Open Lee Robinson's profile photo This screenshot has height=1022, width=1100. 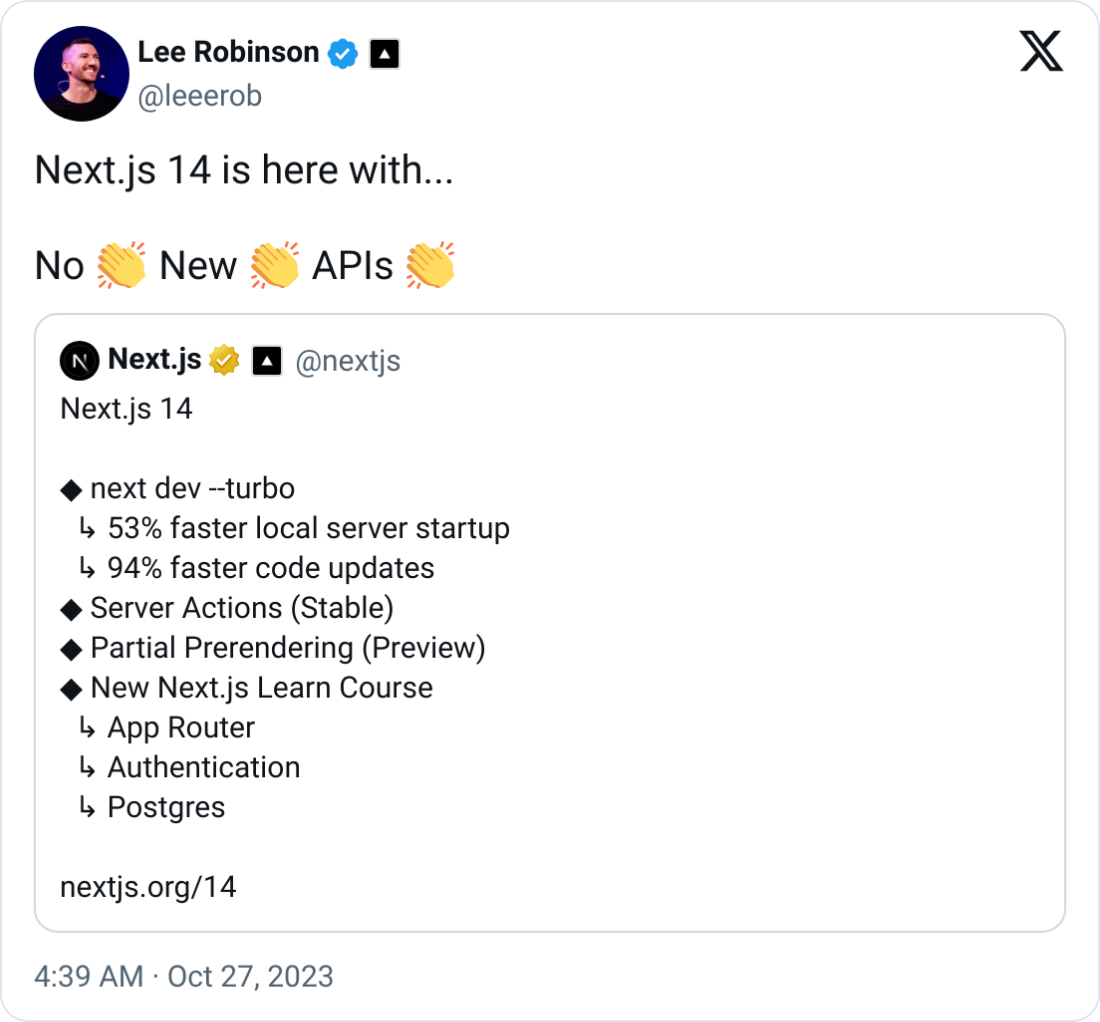(79, 75)
